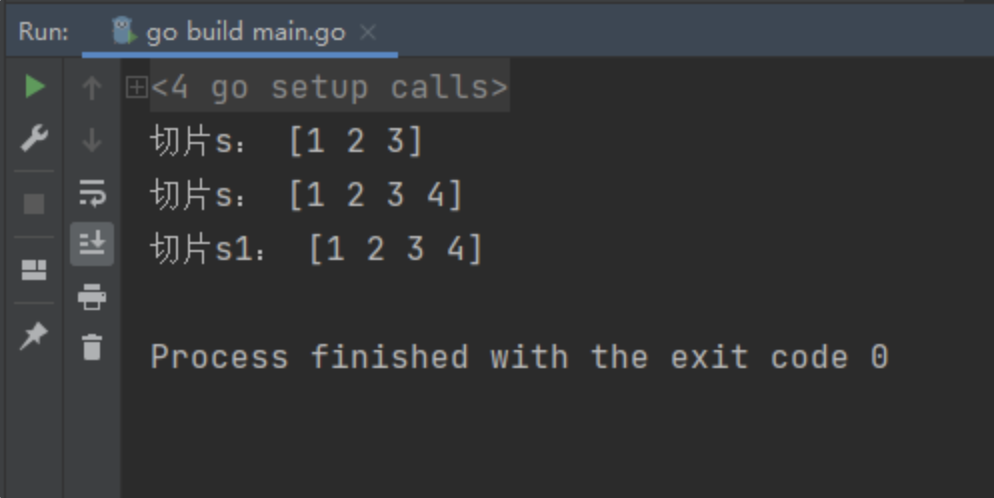Open run configuration wrench settings
994x498 pixels.
(34, 138)
